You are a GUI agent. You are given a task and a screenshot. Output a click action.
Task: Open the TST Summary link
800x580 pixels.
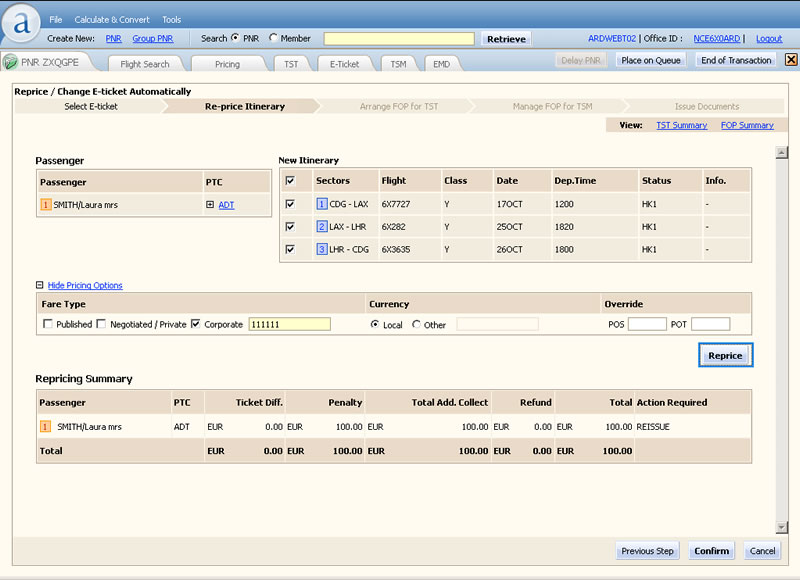coord(681,126)
